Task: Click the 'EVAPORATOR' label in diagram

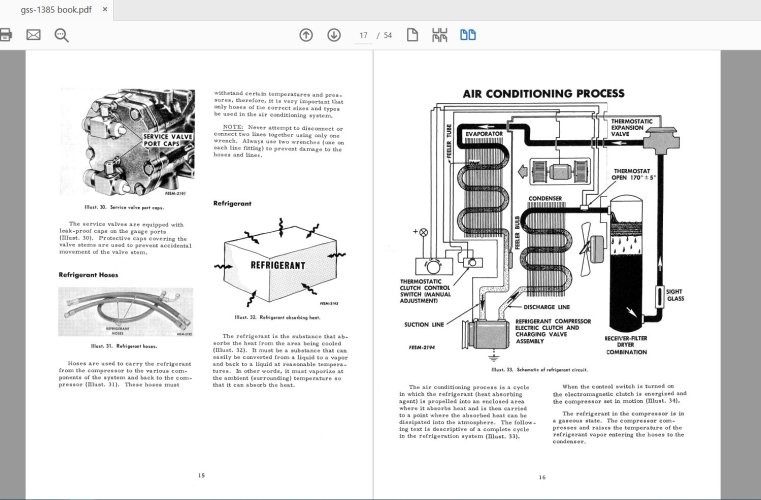Action: coord(484,134)
